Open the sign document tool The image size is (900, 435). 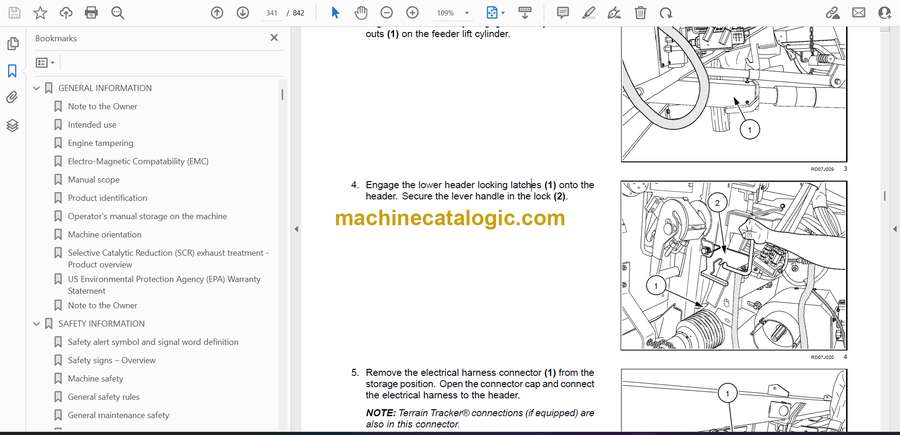(614, 13)
